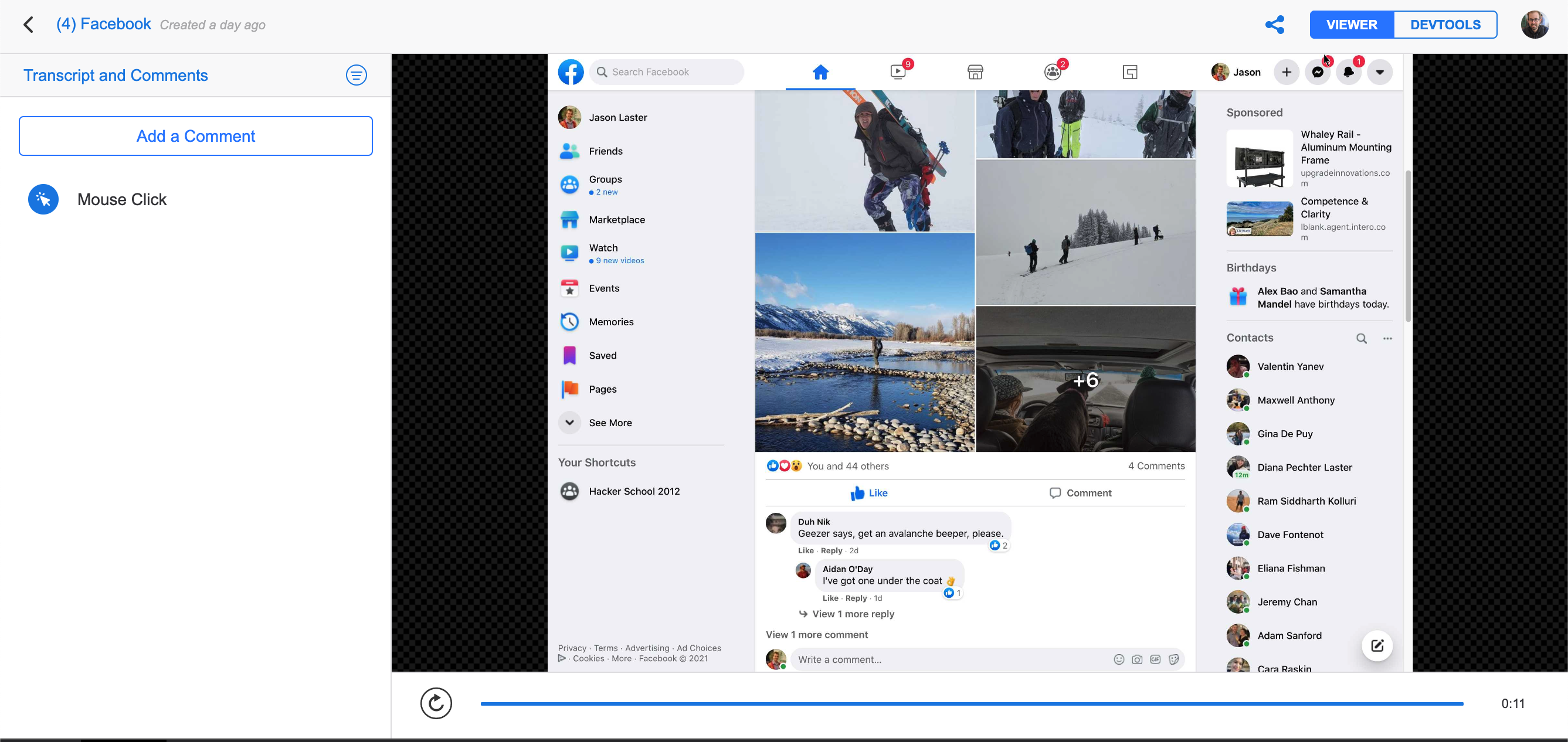This screenshot has width=1568, height=742.
Task: Select the Home tab in Facebook
Action: coord(820,72)
